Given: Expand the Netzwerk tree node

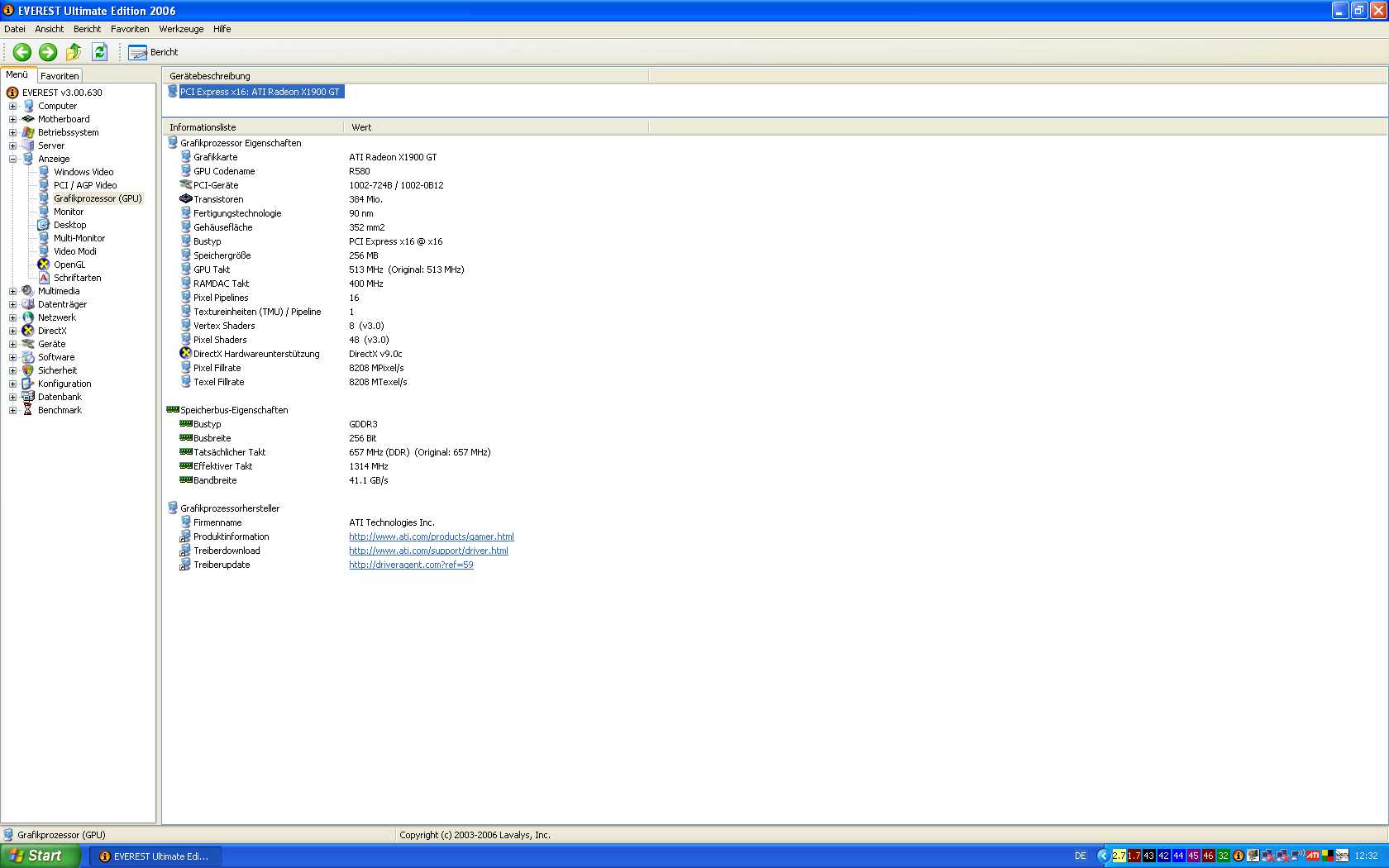Looking at the screenshot, I should pyautogui.click(x=12, y=317).
